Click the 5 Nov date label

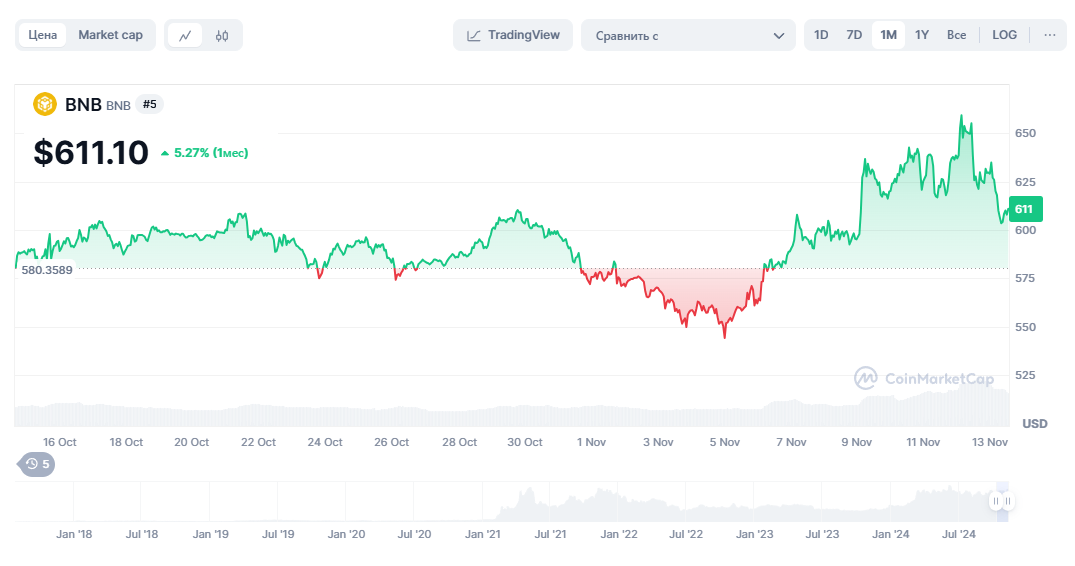[x=725, y=443]
